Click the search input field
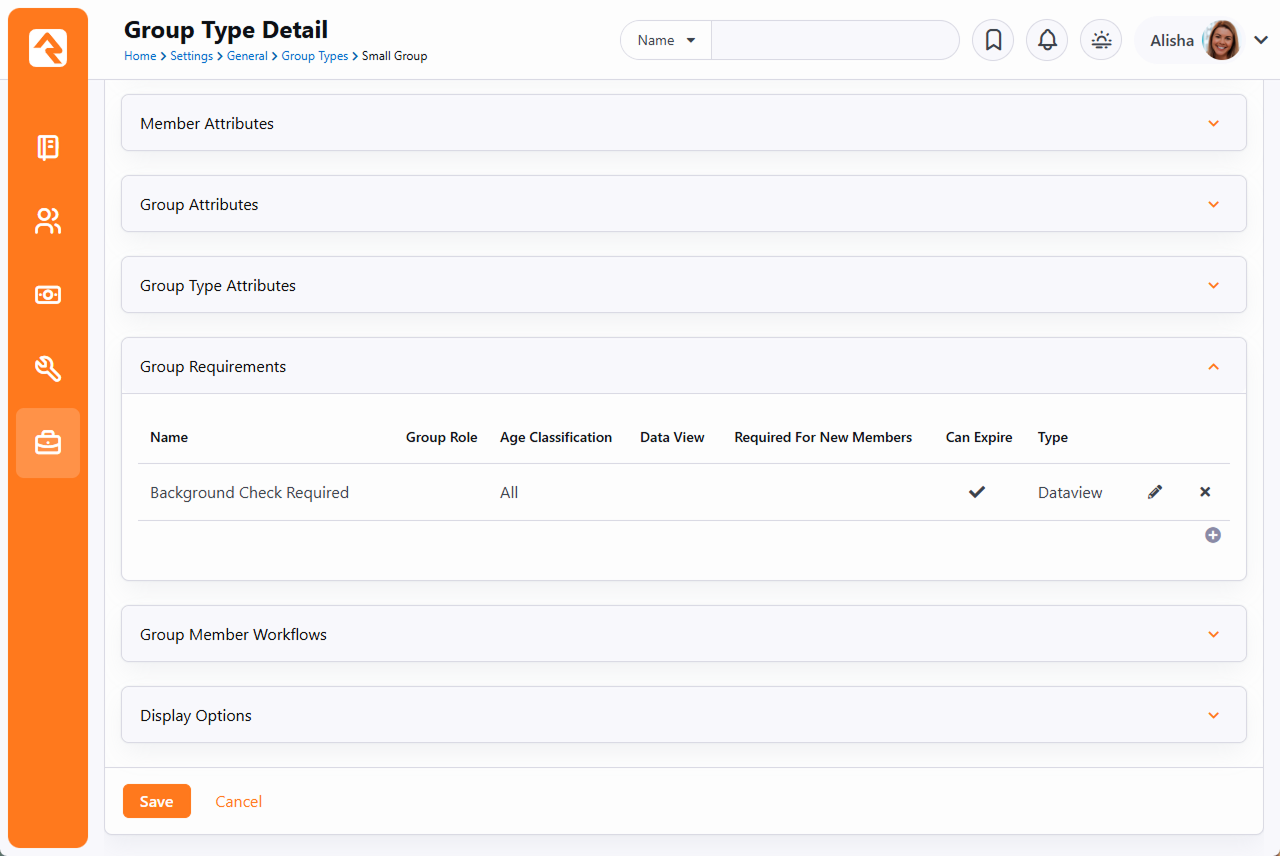The height and width of the screenshot is (856, 1280). click(835, 40)
